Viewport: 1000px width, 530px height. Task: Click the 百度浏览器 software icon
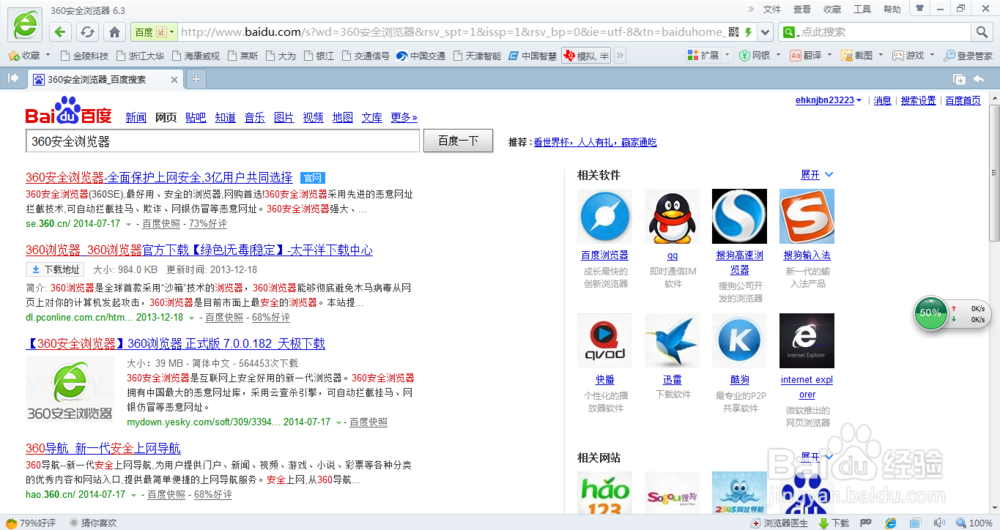[x=605, y=216]
